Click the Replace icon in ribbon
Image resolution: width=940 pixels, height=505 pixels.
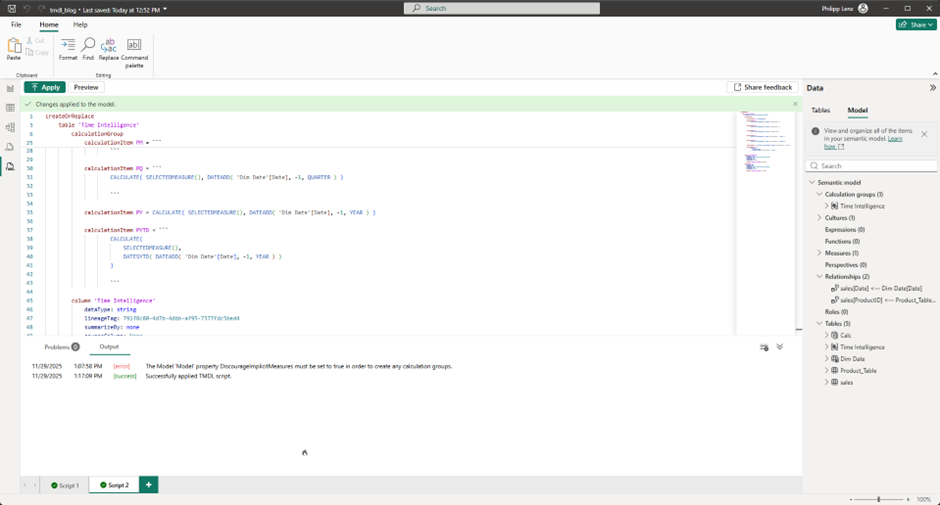click(x=109, y=48)
